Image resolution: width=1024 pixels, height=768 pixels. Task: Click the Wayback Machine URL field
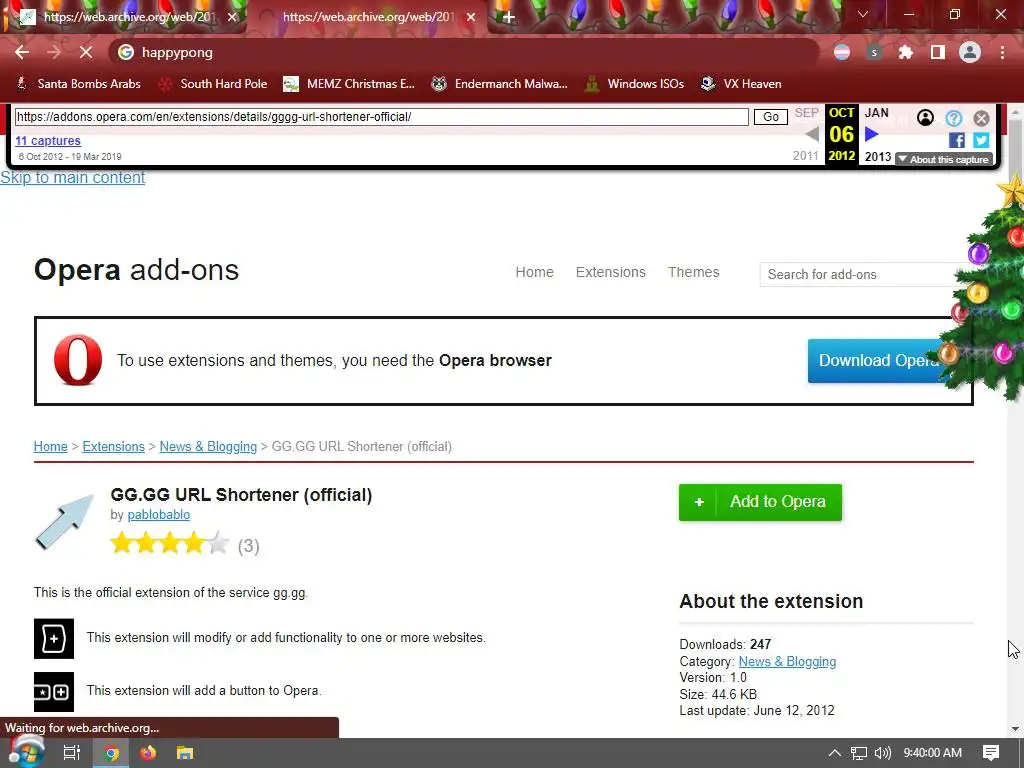pyautogui.click(x=381, y=117)
